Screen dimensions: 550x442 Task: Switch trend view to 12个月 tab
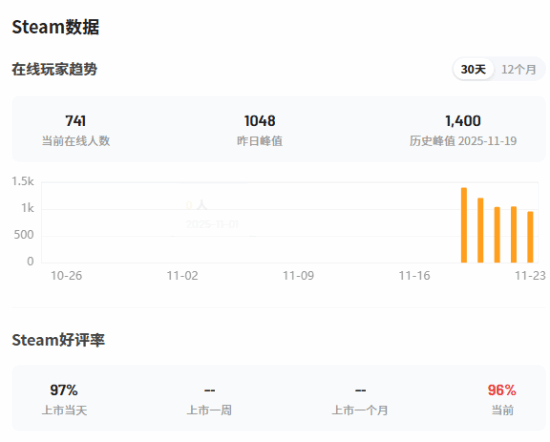coord(519,69)
